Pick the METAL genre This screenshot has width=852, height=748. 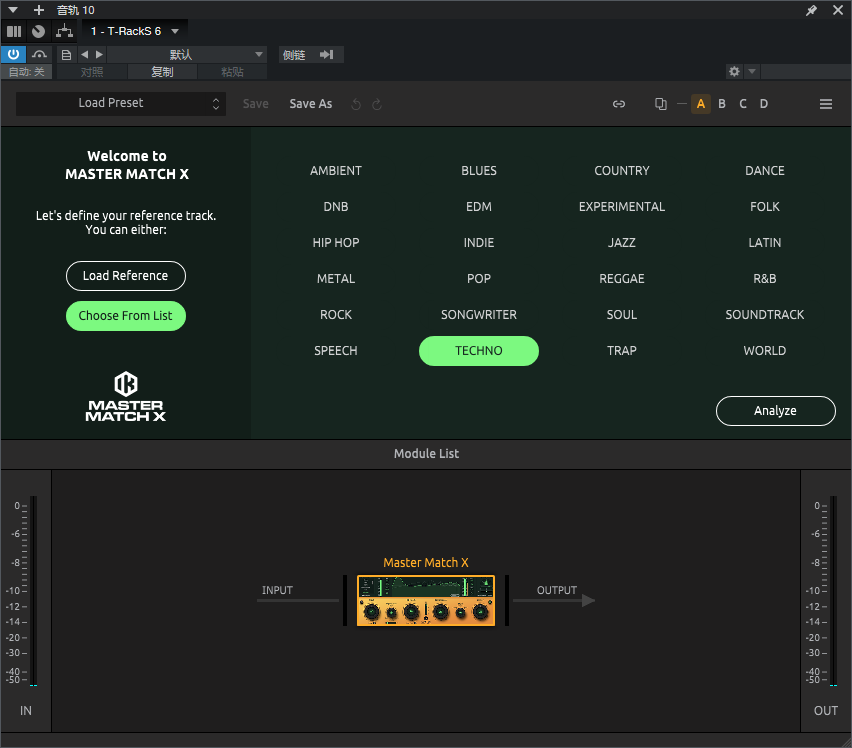coord(336,279)
